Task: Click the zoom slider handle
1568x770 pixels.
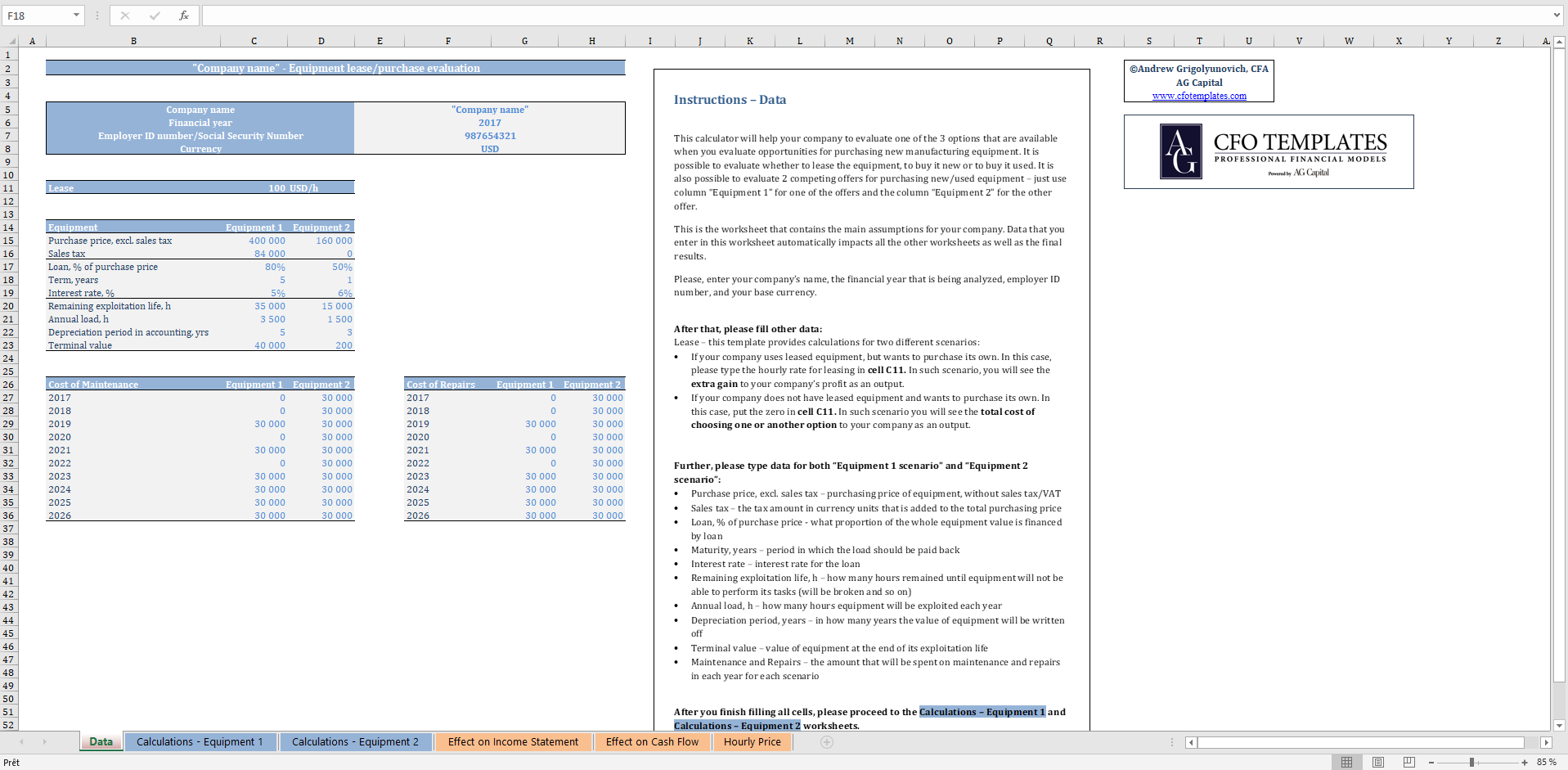Action: tap(1471, 762)
